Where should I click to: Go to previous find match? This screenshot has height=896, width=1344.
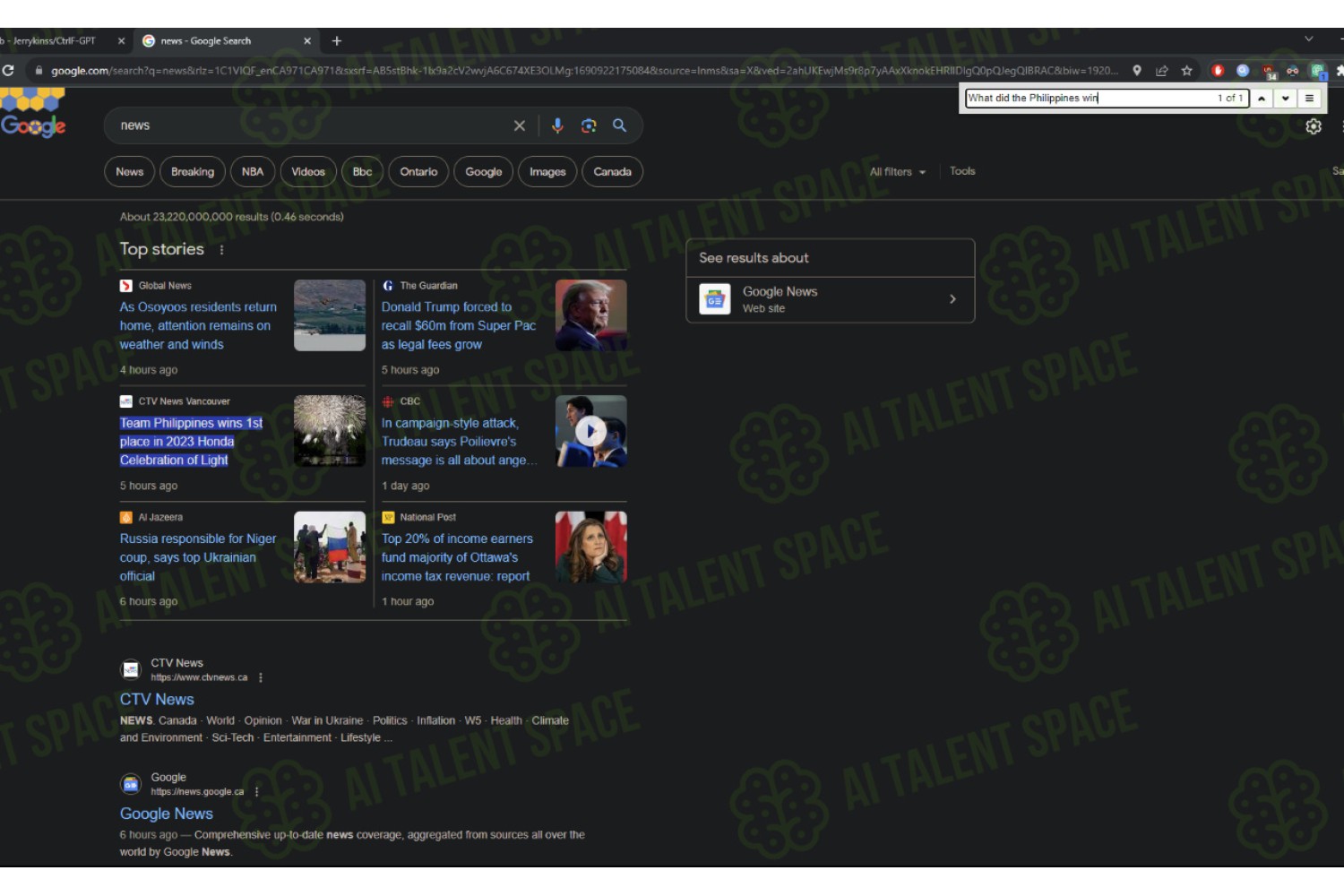tap(1262, 99)
